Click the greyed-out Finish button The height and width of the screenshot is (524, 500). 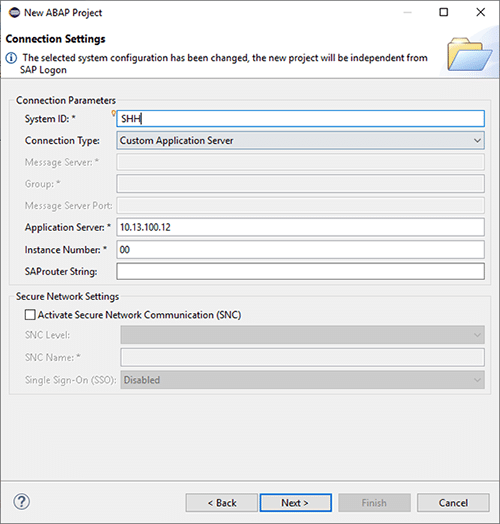coord(374,503)
